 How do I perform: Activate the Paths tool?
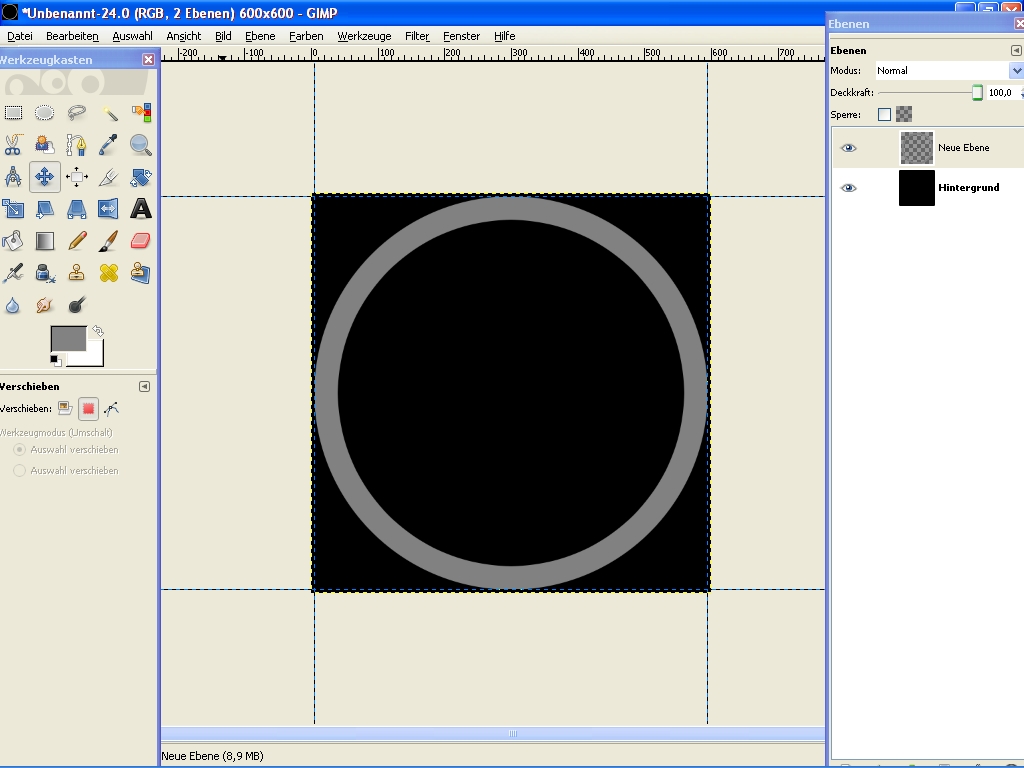click(76, 145)
